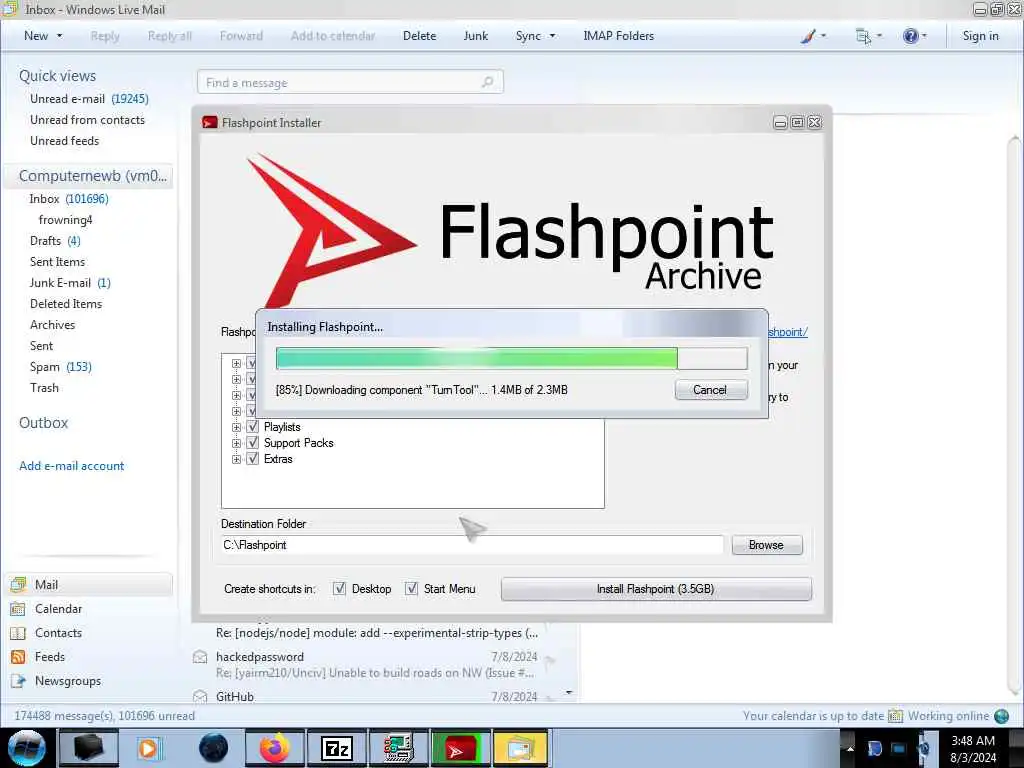Click the Flashpoint Installer title bar icon
Image resolution: width=1024 pixels, height=768 pixels.
pyautogui.click(x=210, y=122)
